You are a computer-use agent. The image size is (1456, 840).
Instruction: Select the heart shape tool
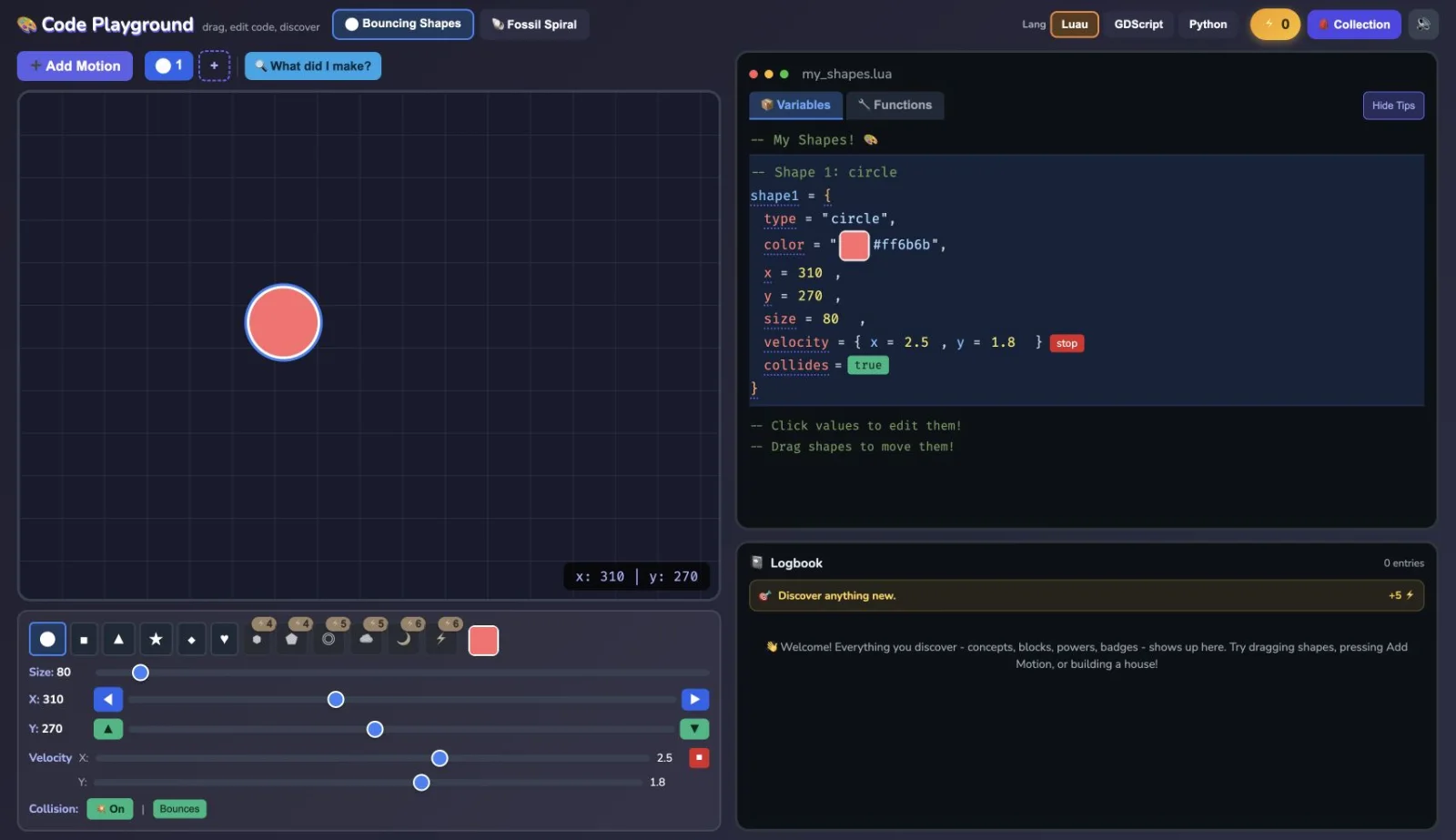click(224, 640)
